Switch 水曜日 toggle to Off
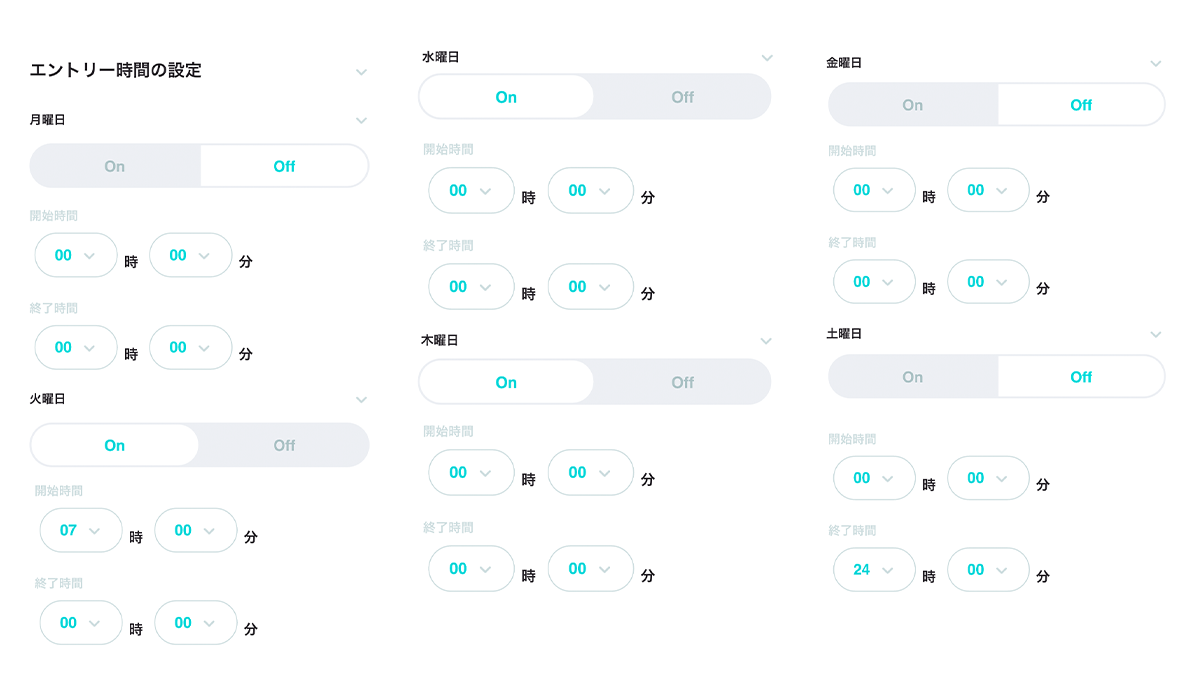 [682, 97]
